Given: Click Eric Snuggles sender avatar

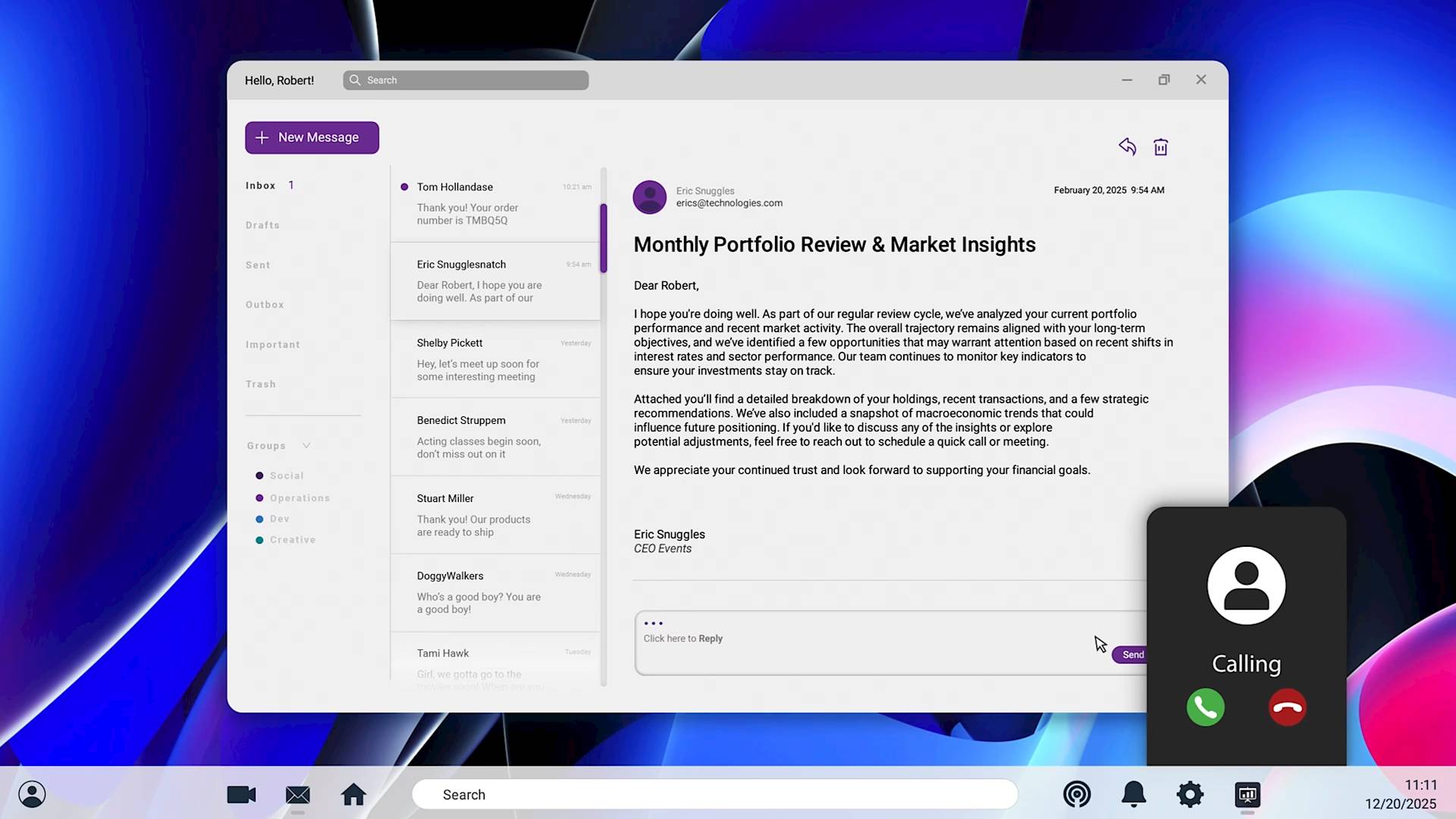Looking at the screenshot, I should pos(650,197).
